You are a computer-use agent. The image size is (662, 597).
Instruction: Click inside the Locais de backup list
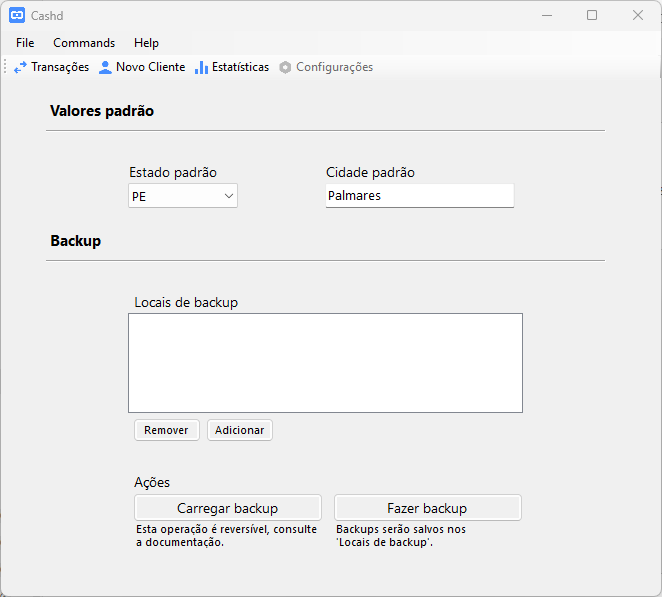pyautogui.click(x=326, y=363)
